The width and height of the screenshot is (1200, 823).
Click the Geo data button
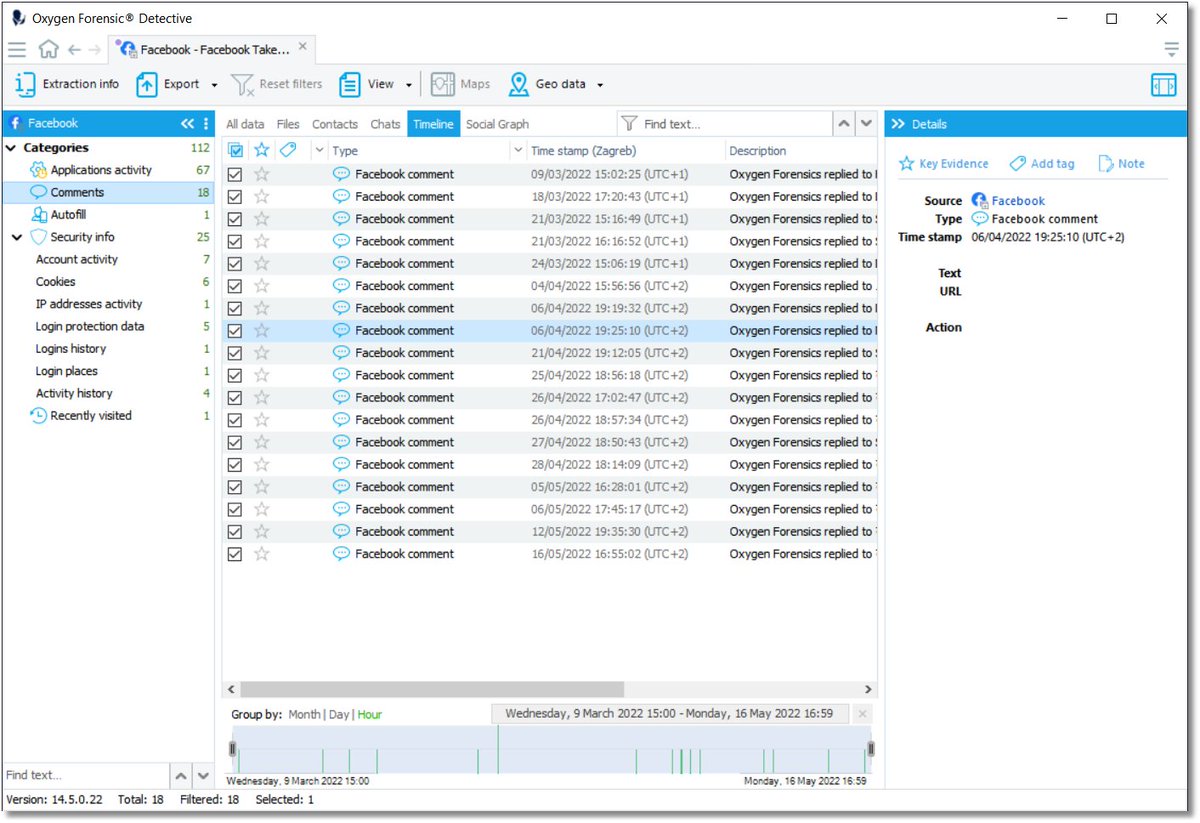(547, 85)
